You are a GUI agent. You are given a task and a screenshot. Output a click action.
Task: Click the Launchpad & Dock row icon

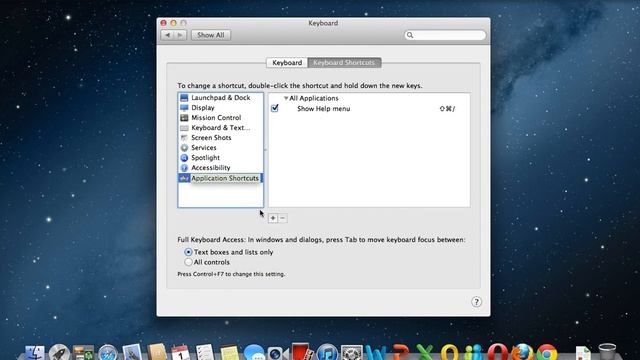point(184,98)
